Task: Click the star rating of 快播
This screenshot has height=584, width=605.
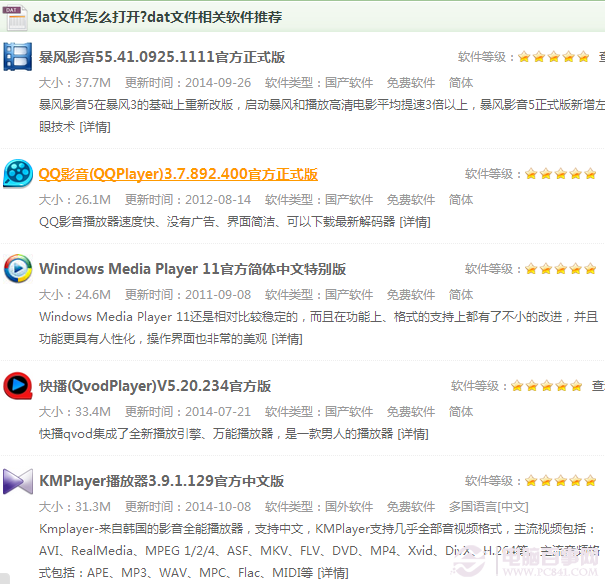Action: 547,385
